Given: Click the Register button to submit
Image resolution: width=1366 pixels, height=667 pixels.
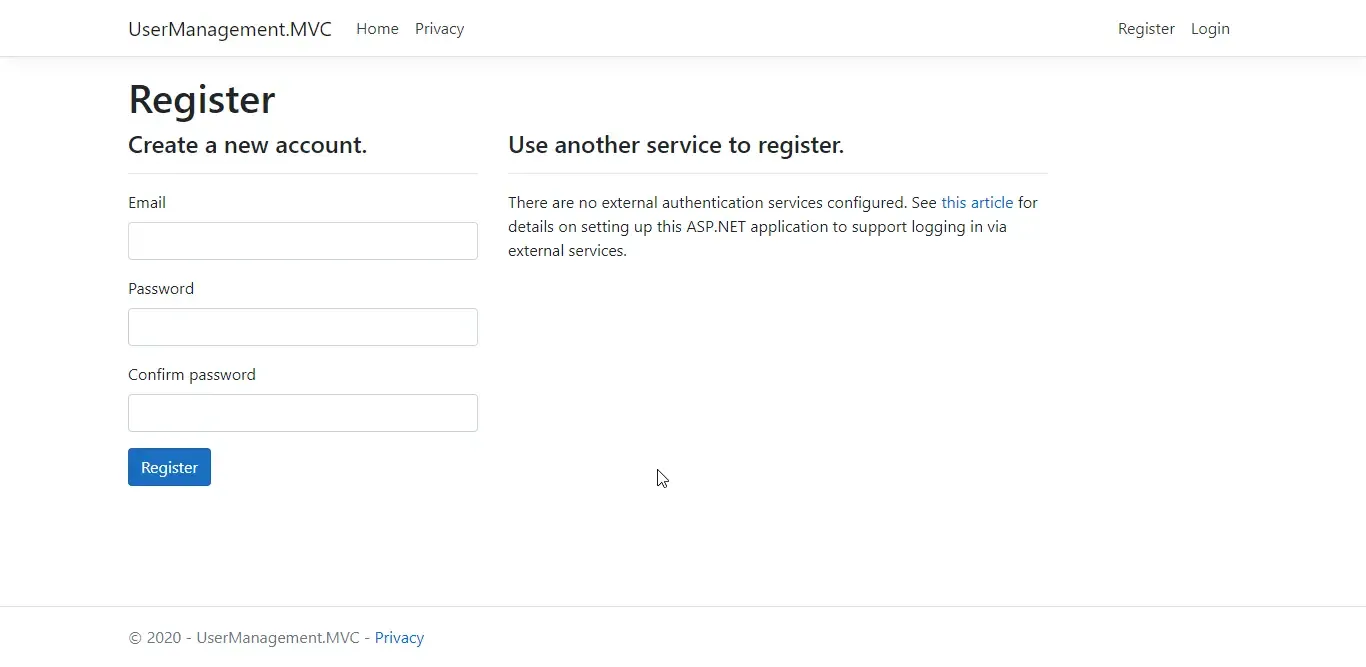Looking at the screenshot, I should pos(169,467).
